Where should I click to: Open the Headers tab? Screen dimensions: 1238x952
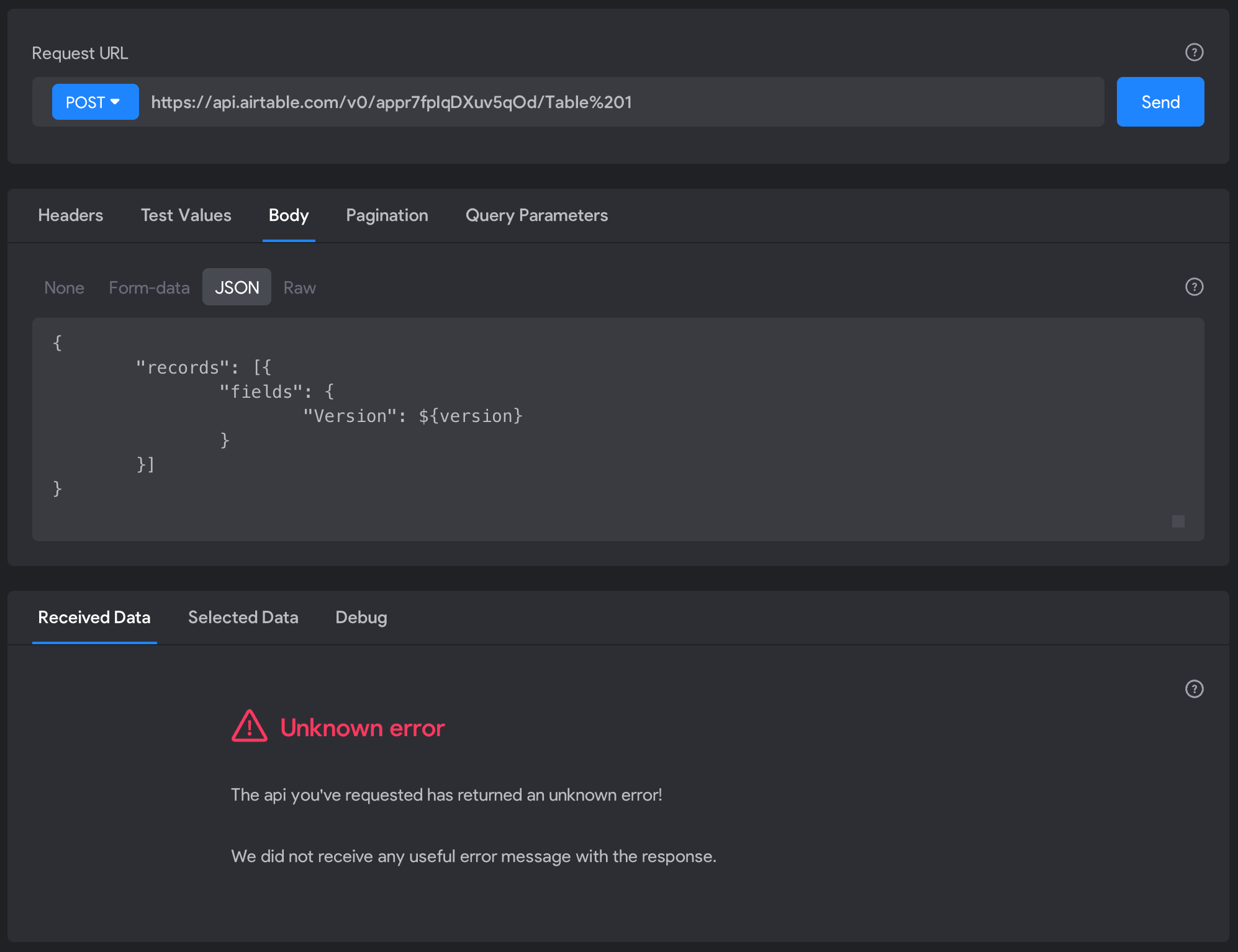click(70, 215)
